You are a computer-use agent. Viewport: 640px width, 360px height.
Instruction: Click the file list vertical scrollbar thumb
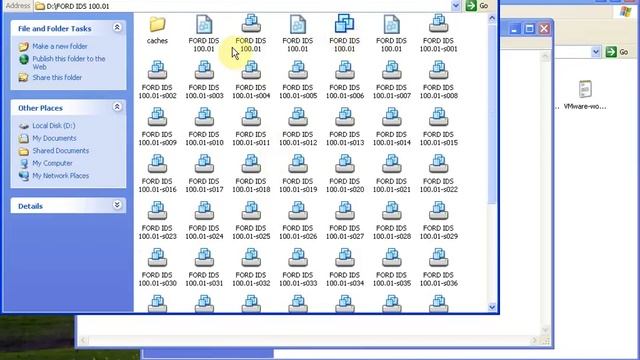[x=492, y=113]
